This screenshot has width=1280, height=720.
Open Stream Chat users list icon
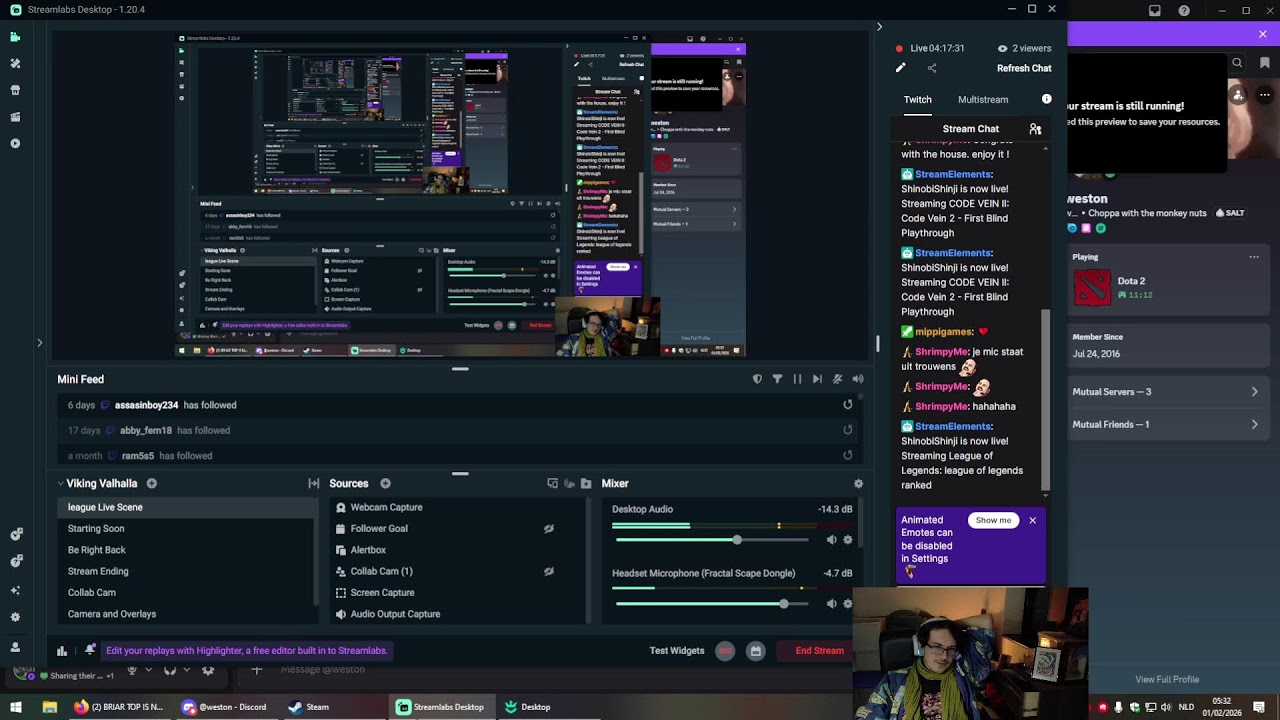[x=1035, y=129]
